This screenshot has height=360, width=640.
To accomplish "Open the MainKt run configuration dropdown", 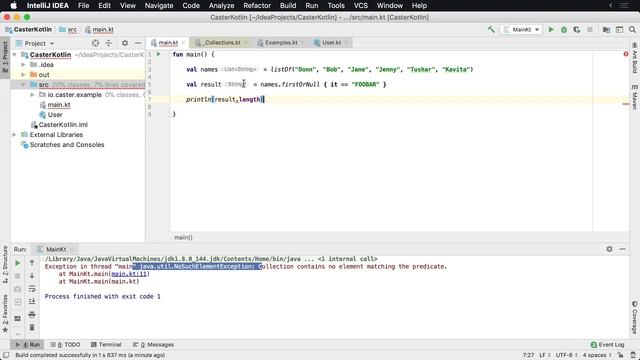I will [522, 29].
